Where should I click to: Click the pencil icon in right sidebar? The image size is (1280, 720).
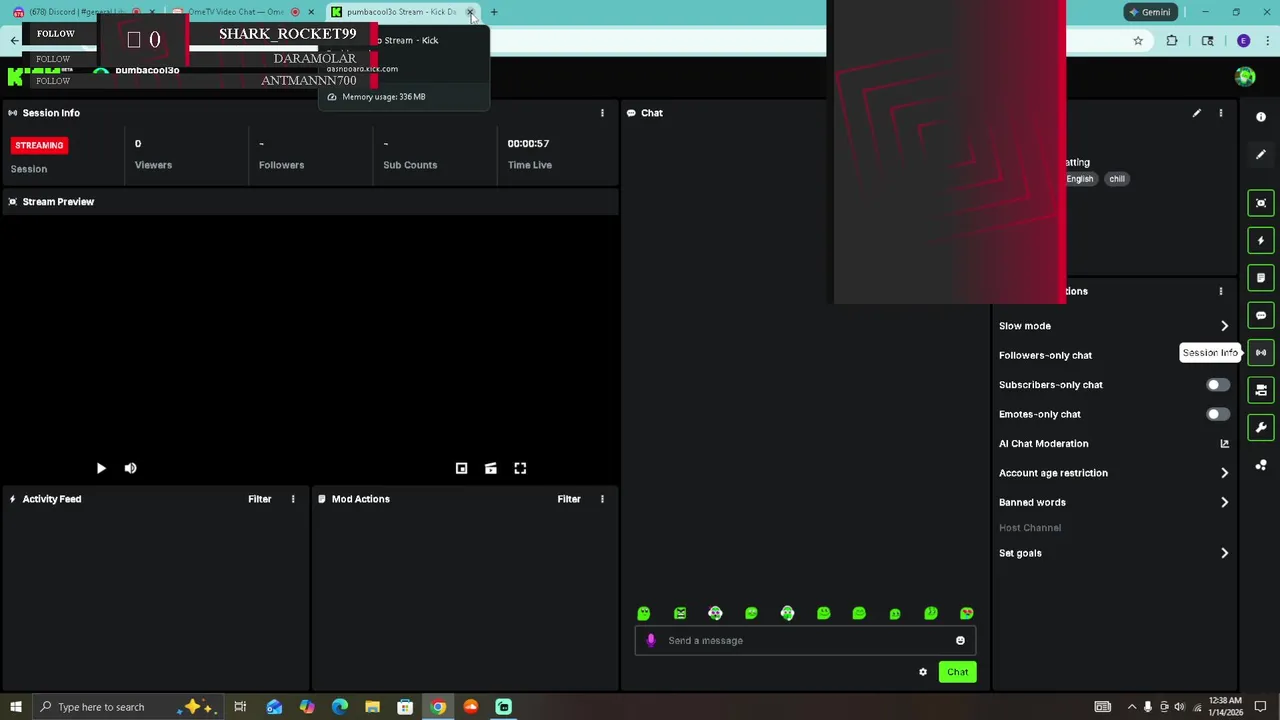(x=1261, y=155)
